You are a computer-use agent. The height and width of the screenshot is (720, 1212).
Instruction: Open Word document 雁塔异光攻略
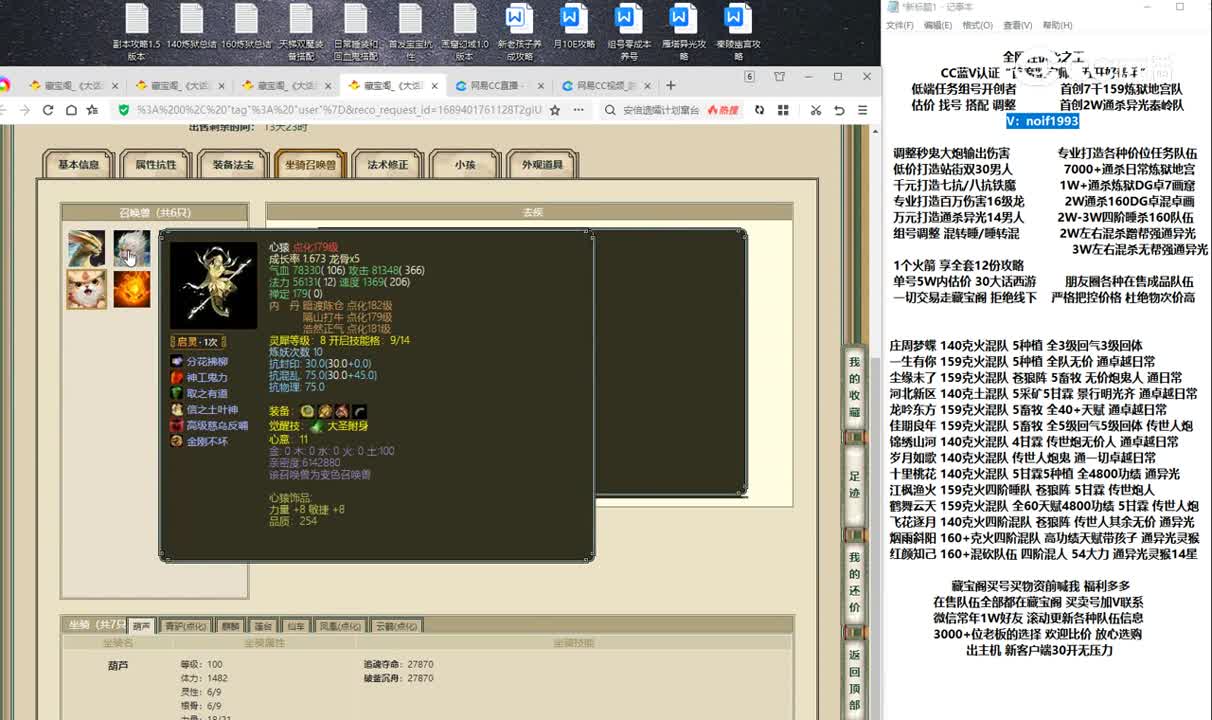683,32
